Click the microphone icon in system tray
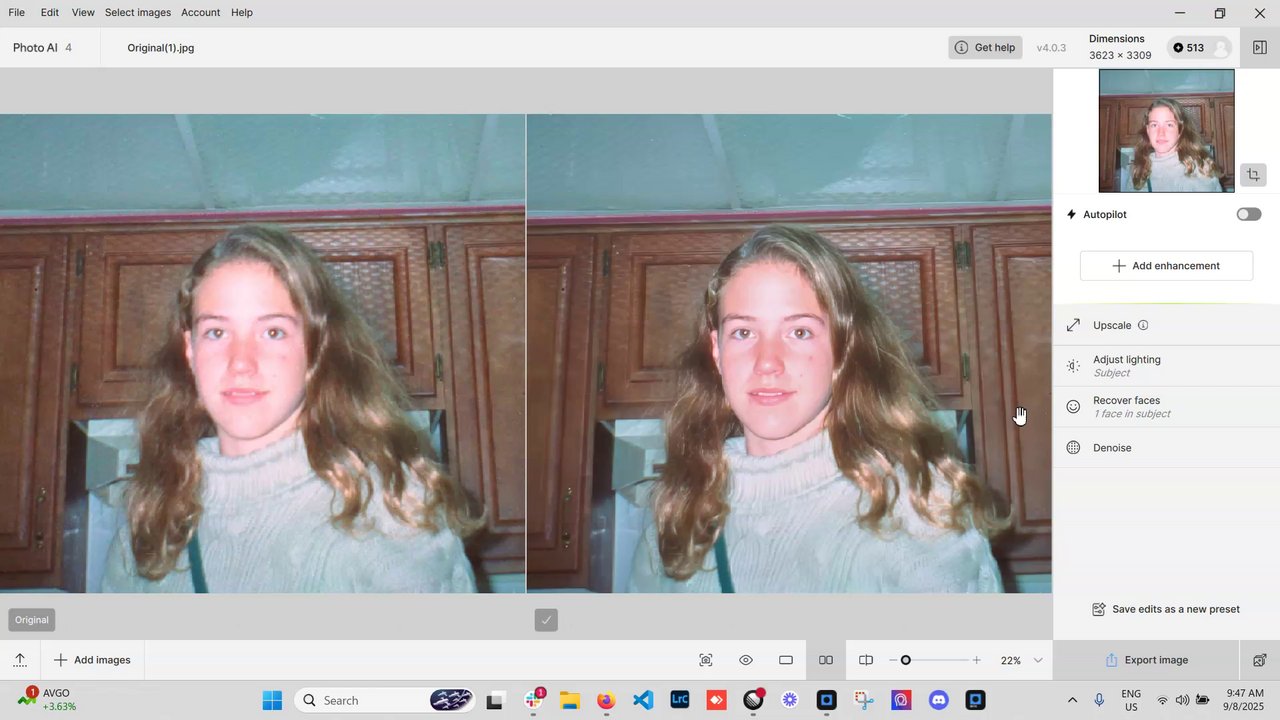 pyautogui.click(x=1099, y=700)
